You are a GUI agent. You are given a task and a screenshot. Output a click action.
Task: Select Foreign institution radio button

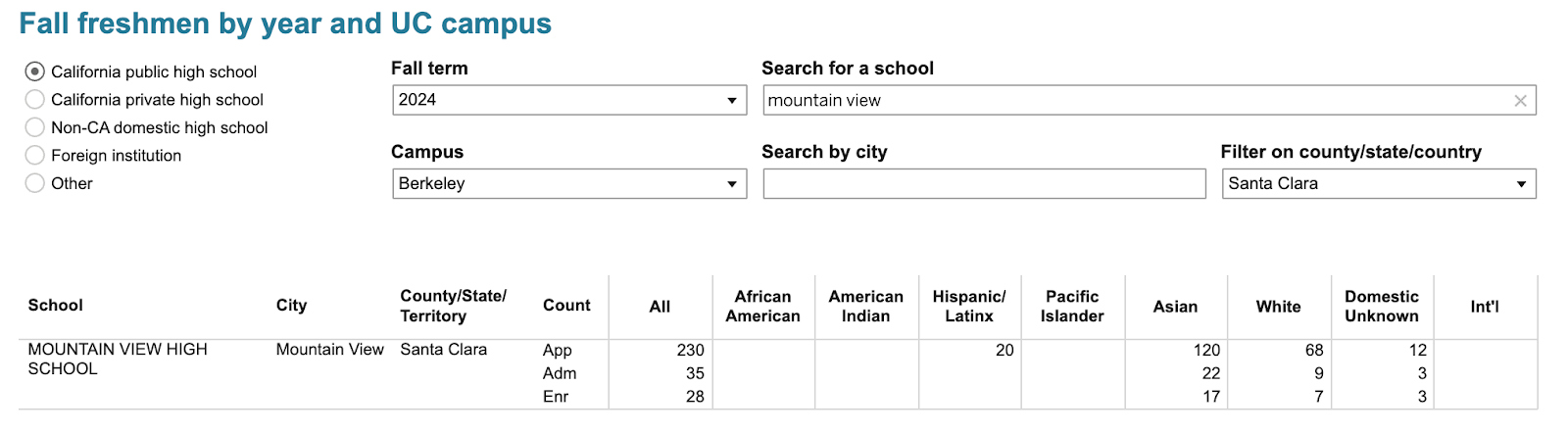tap(35, 155)
